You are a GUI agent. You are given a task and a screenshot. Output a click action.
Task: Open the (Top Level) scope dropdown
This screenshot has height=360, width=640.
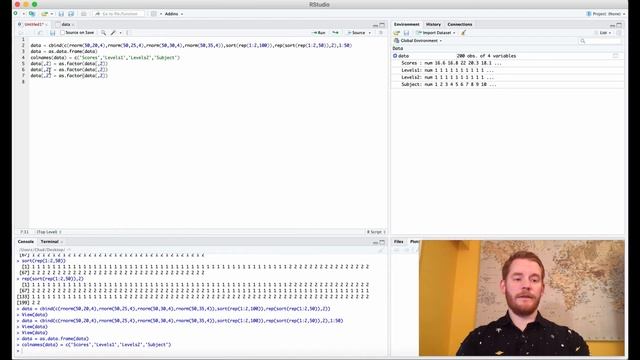[x=49, y=232]
